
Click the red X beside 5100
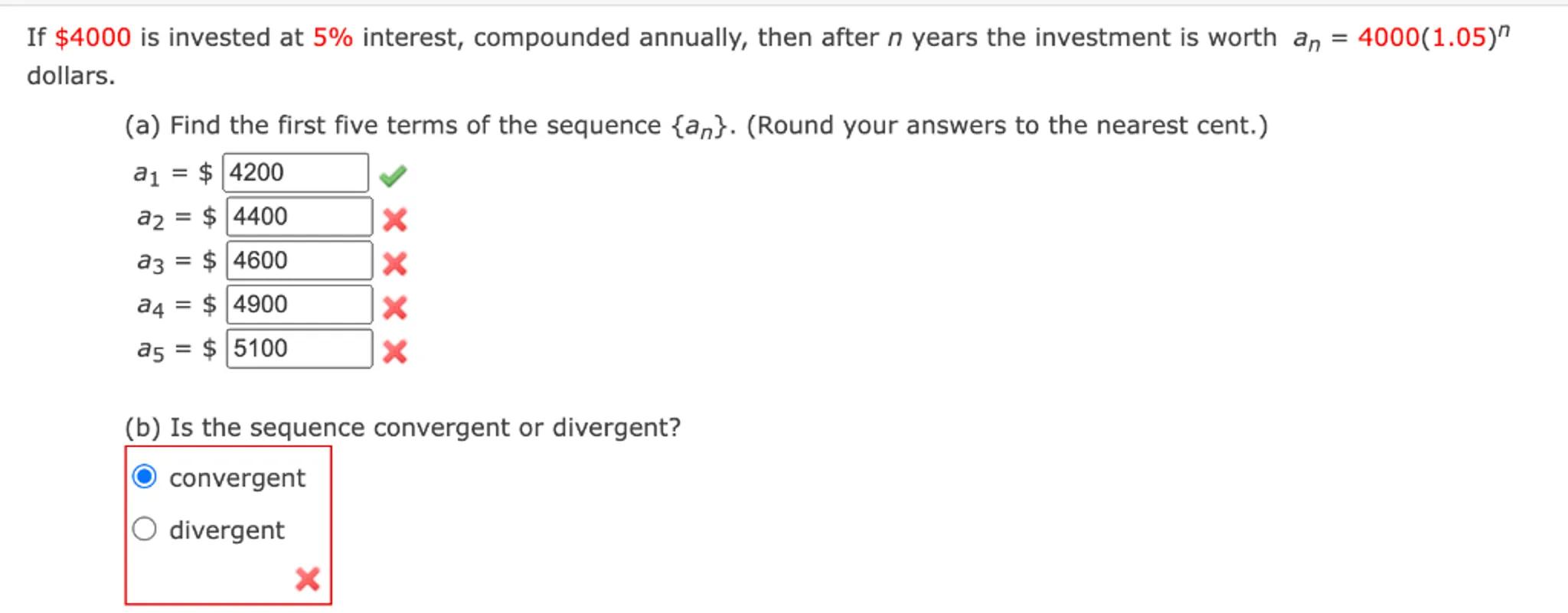click(x=394, y=352)
